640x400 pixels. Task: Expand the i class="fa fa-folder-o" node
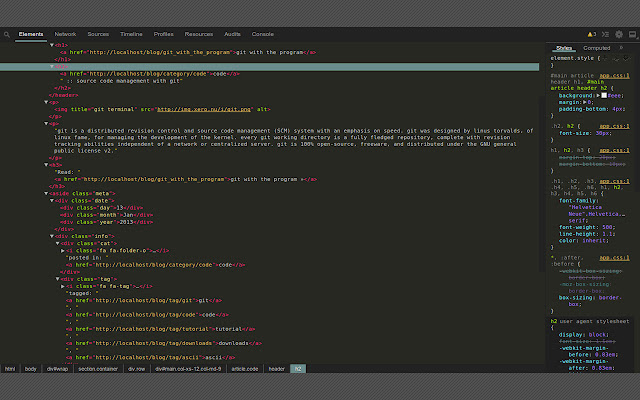click(x=63, y=249)
